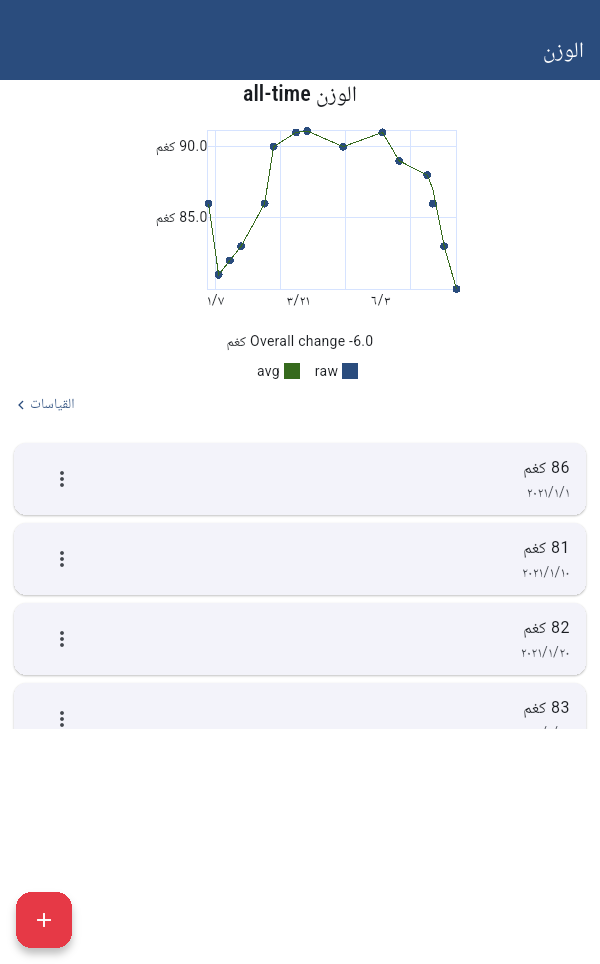The width and height of the screenshot is (600, 964).
Task: Select the 86 kg weight entry card
Action: (300, 479)
